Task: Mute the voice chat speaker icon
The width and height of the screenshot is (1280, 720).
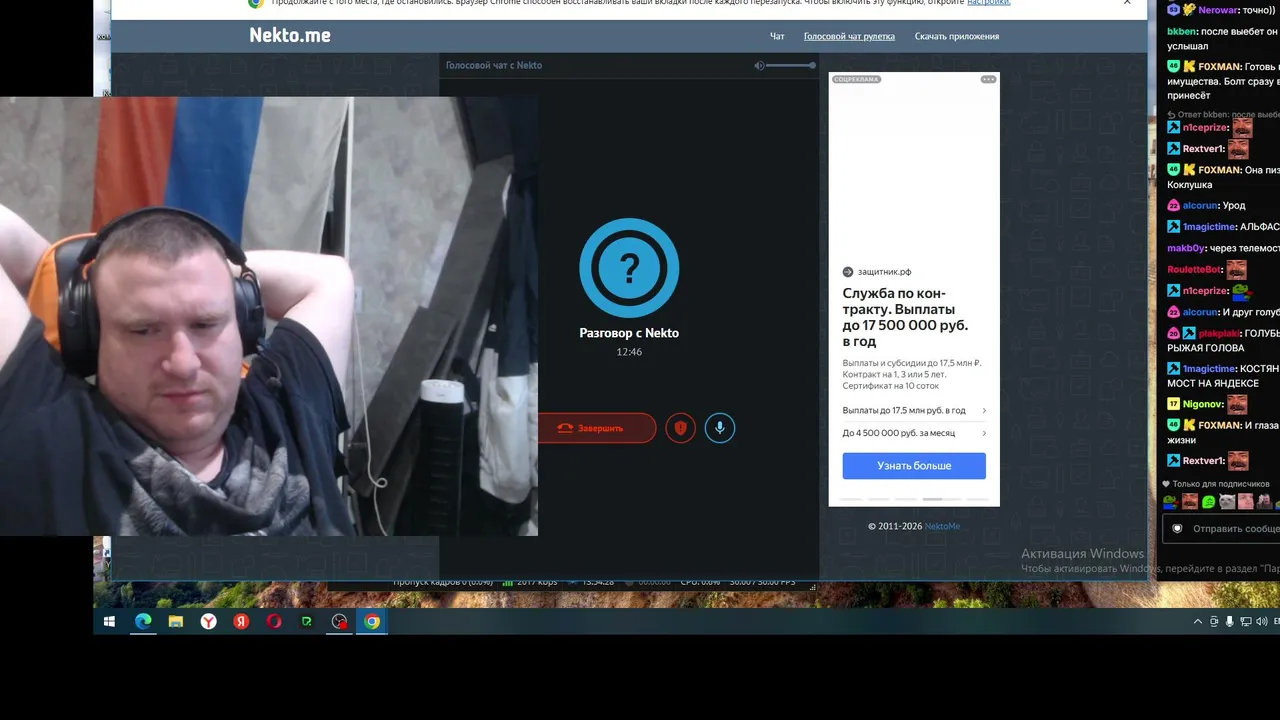Action: (759, 65)
